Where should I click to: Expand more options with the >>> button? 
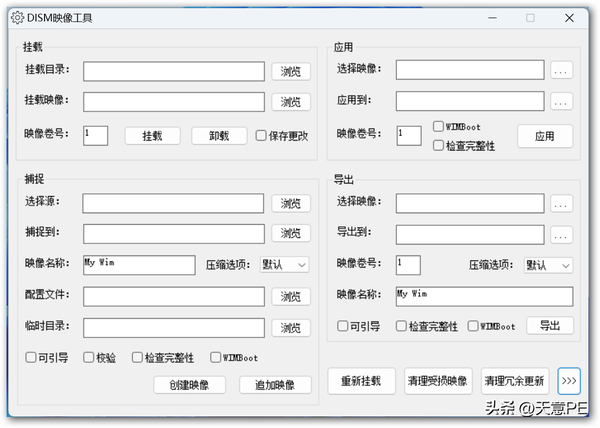point(569,381)
